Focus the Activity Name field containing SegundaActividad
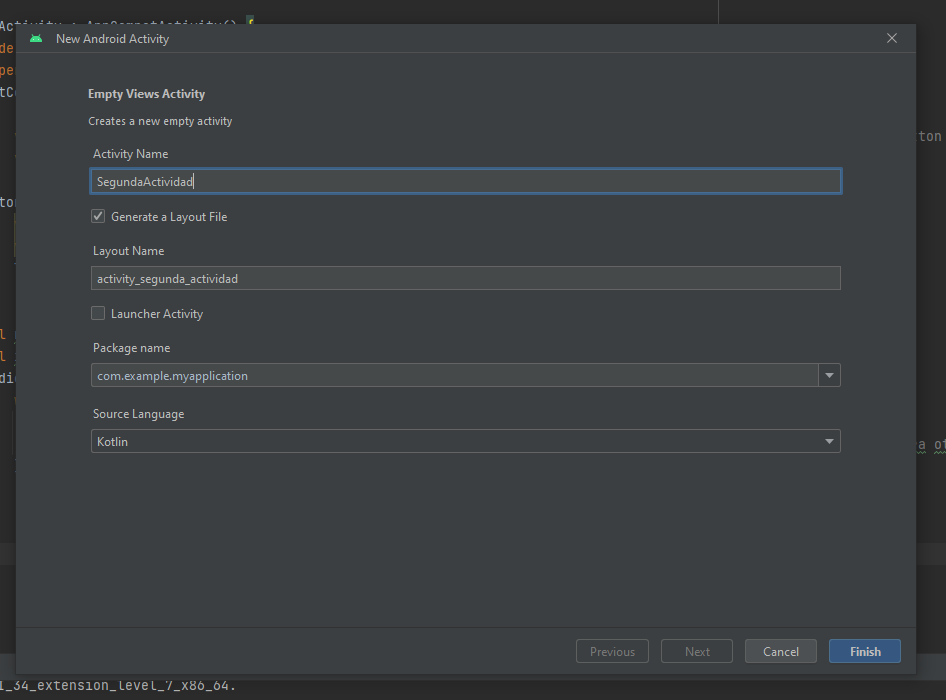 [465, 181]
